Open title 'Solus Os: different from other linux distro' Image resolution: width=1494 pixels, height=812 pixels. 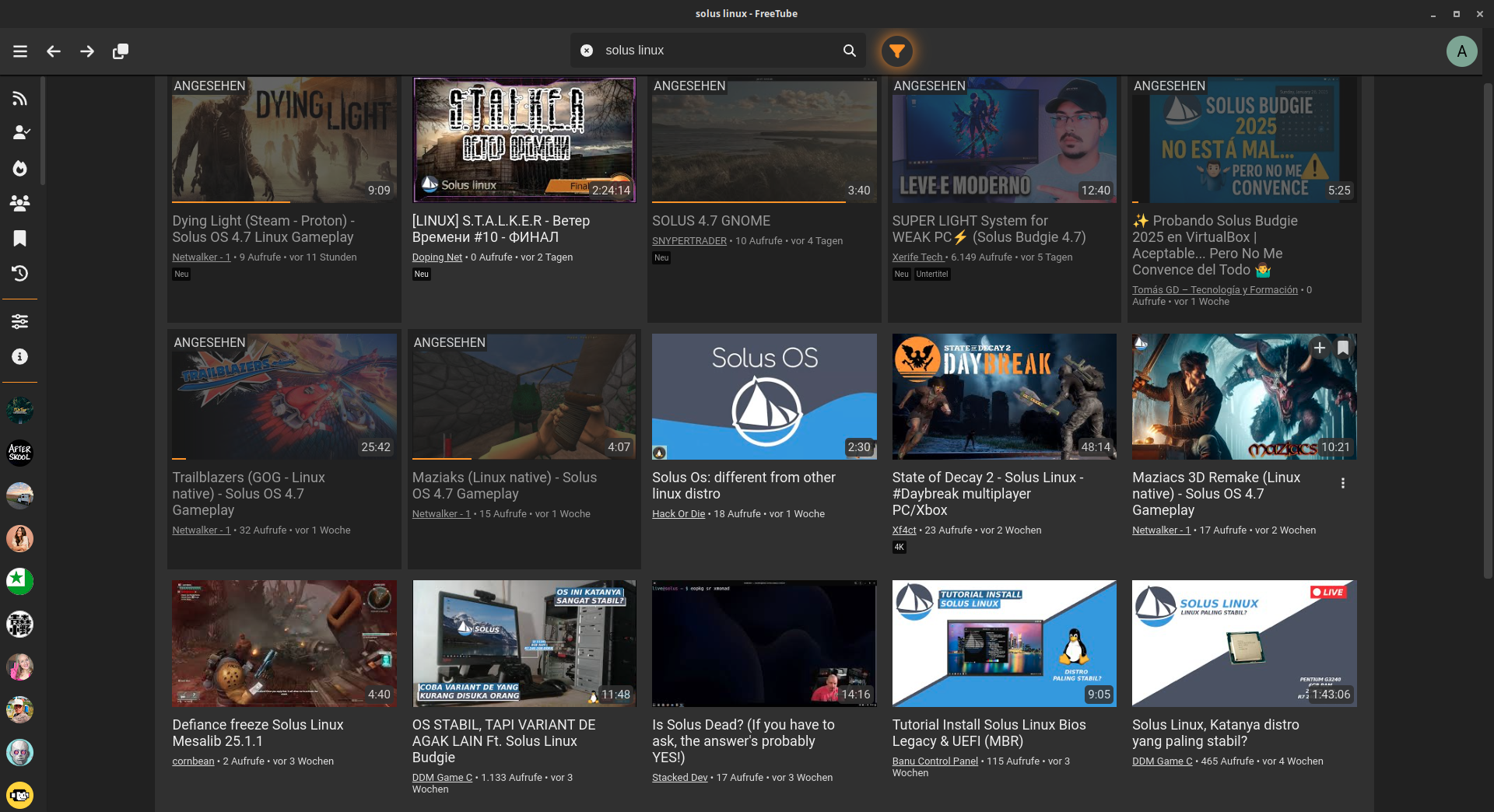pyautogui.click(x=744, y=485)
